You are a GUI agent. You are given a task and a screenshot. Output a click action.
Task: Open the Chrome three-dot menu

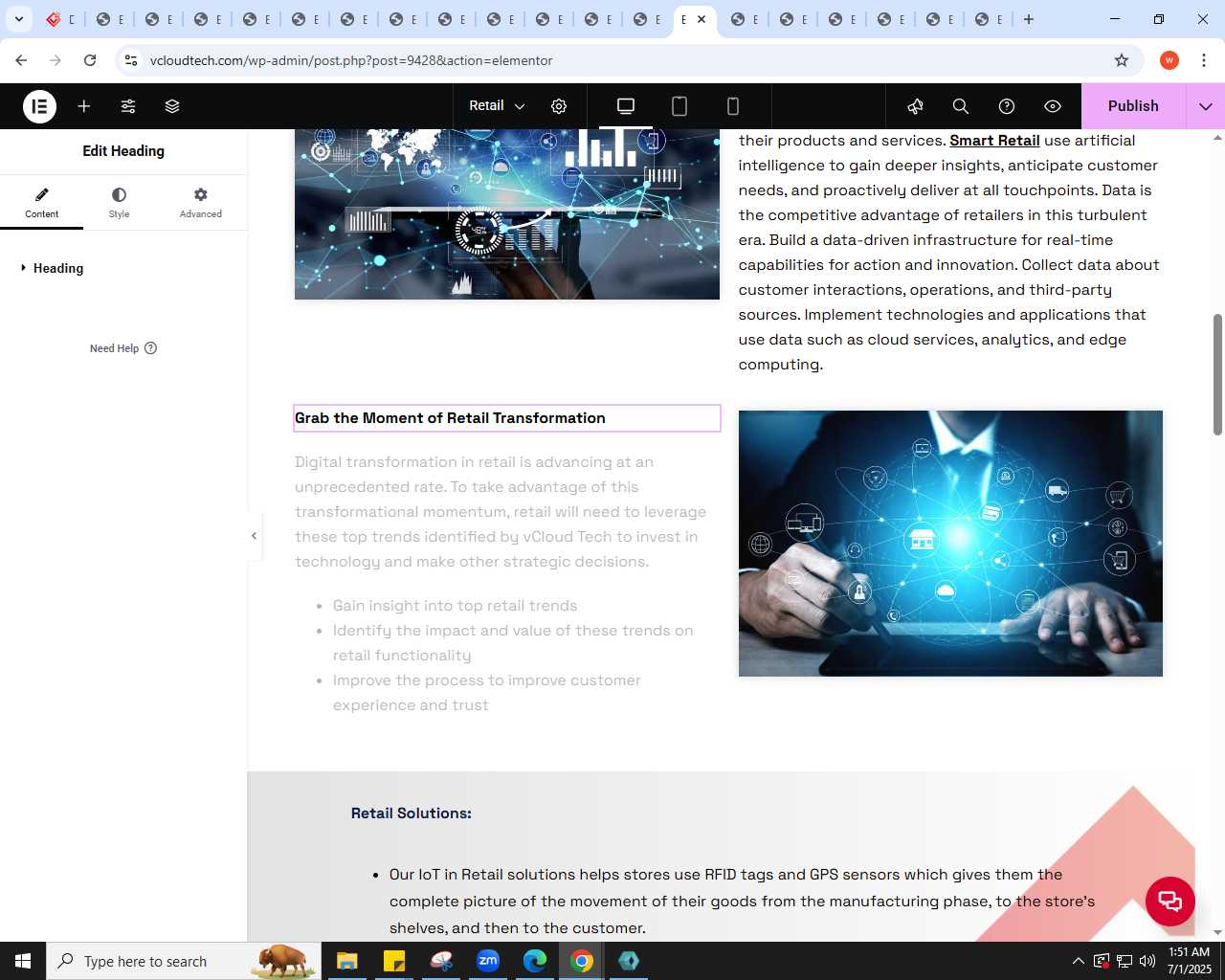coord(1204,60)
